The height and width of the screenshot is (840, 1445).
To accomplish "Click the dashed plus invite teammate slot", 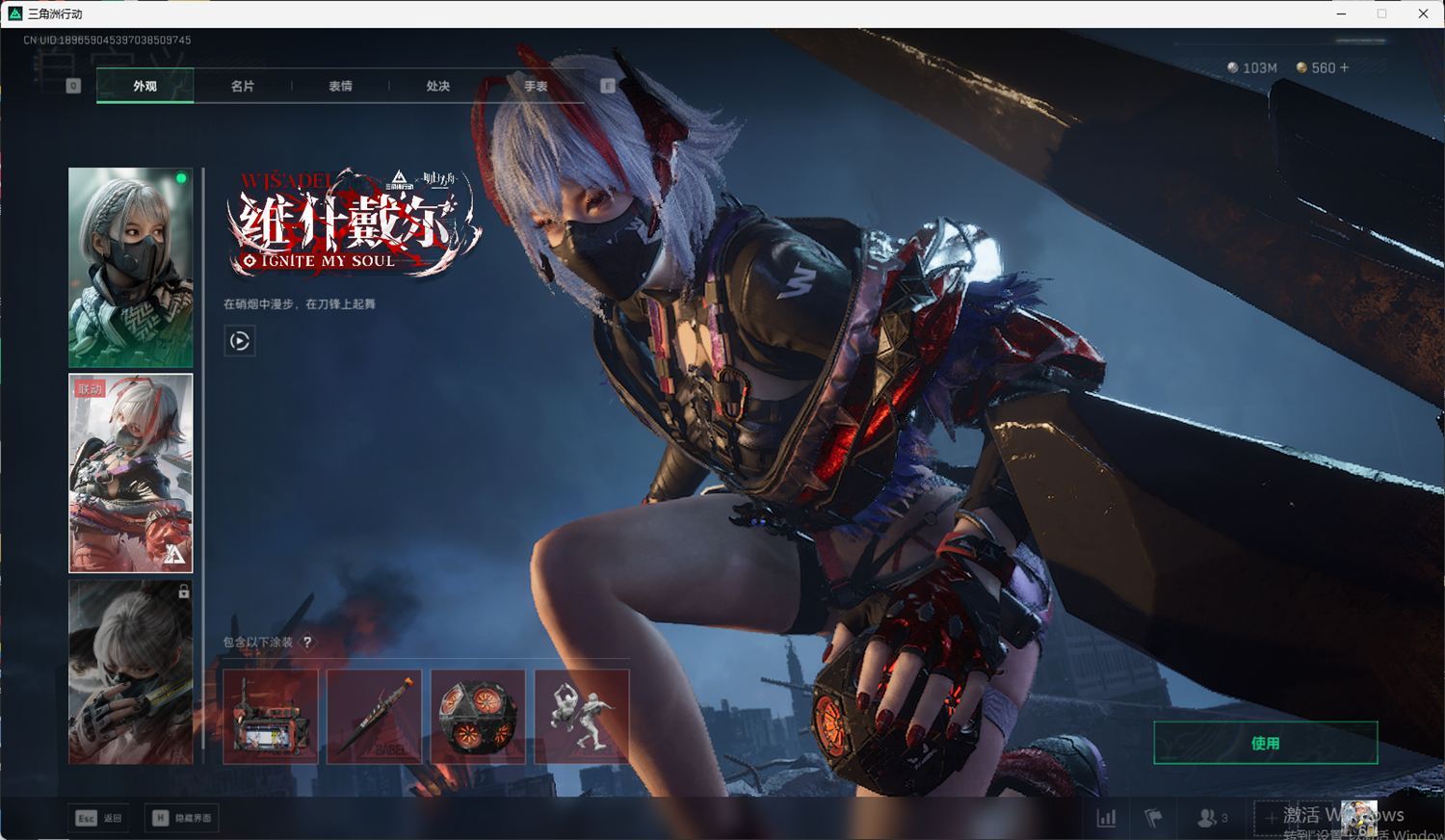I will pos(1271,818).
